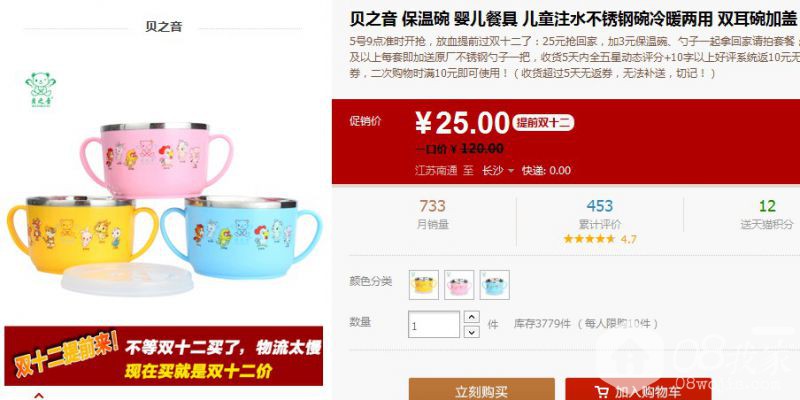Image resolution: width=800 pixels, height=400 pixels.
Task: Click the green bear brand logo
Action: [40, 89]
